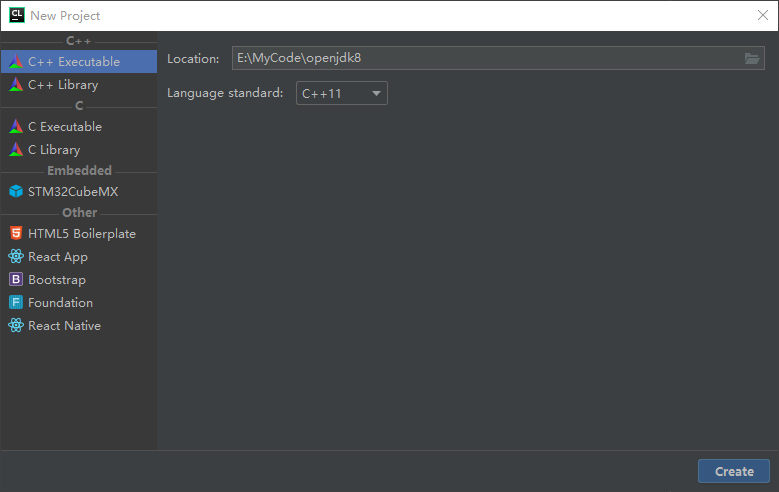Click the CMake icon beside C++ Library
The width and height of the screenshot is (779, 492).
click(16, 84)
